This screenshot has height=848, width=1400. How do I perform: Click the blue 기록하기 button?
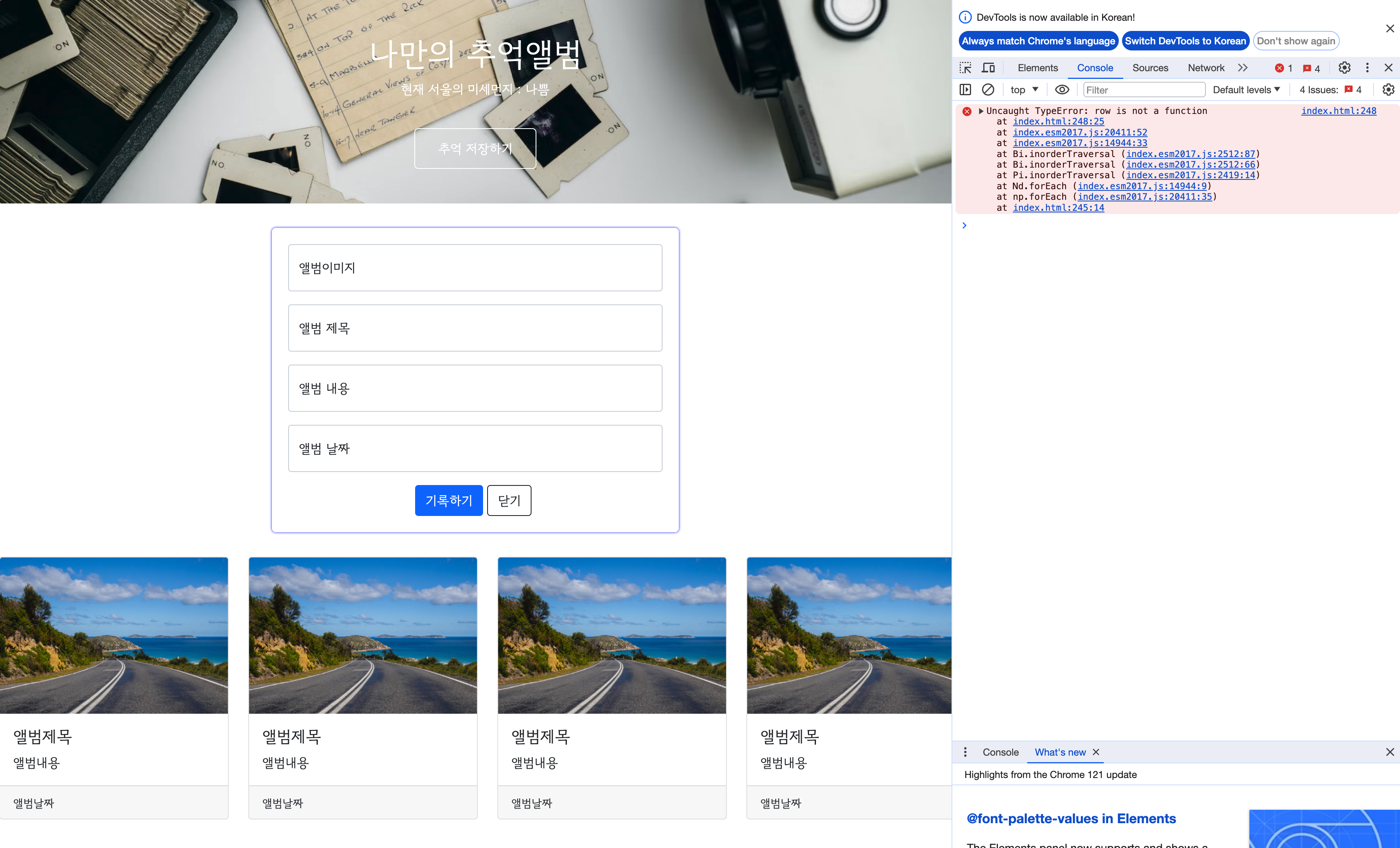point(449,500)
